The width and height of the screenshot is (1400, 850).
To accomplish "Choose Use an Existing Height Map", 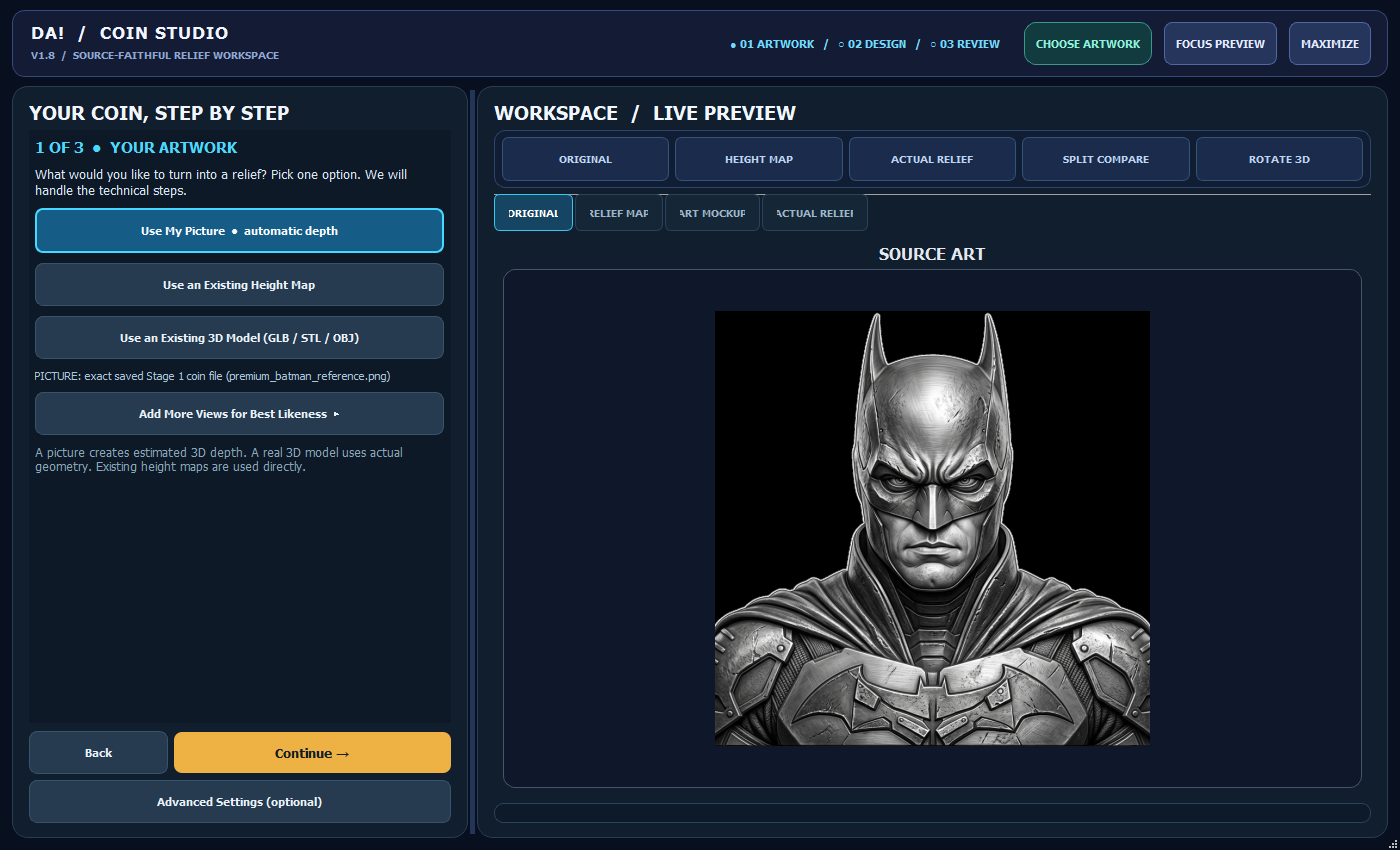I will coord(239,285).
